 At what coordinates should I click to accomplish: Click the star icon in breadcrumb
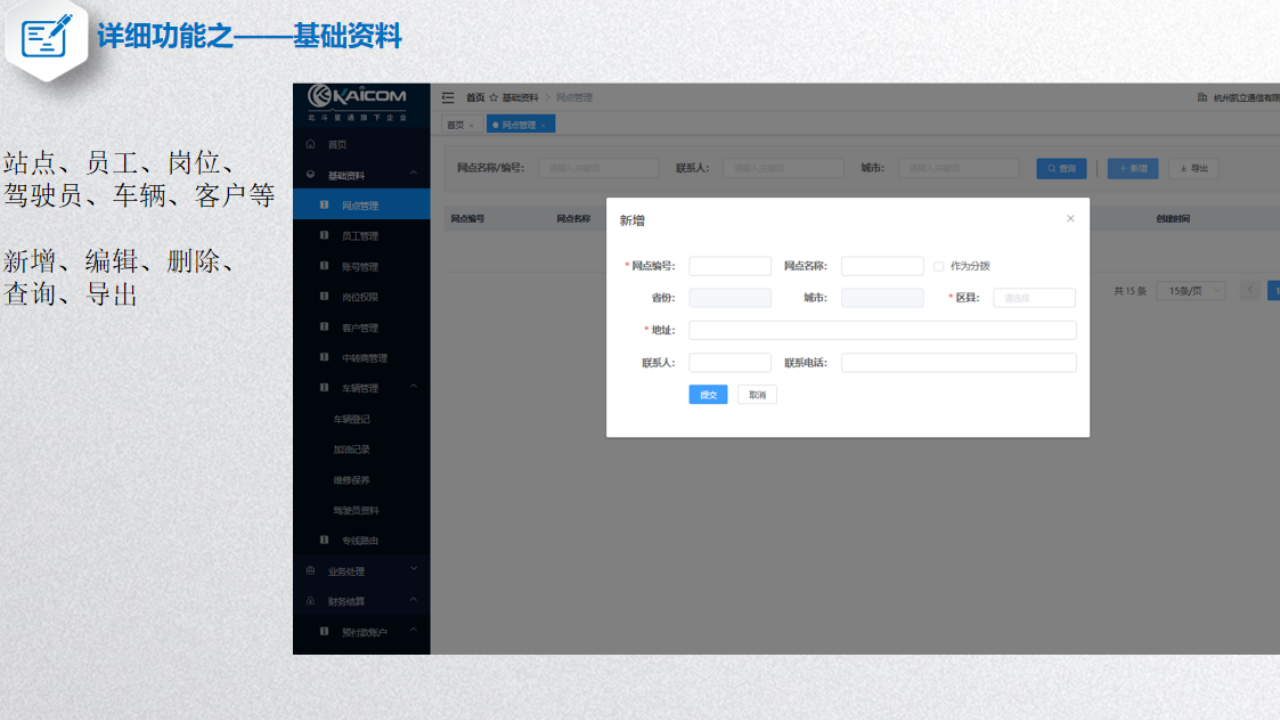493,98
